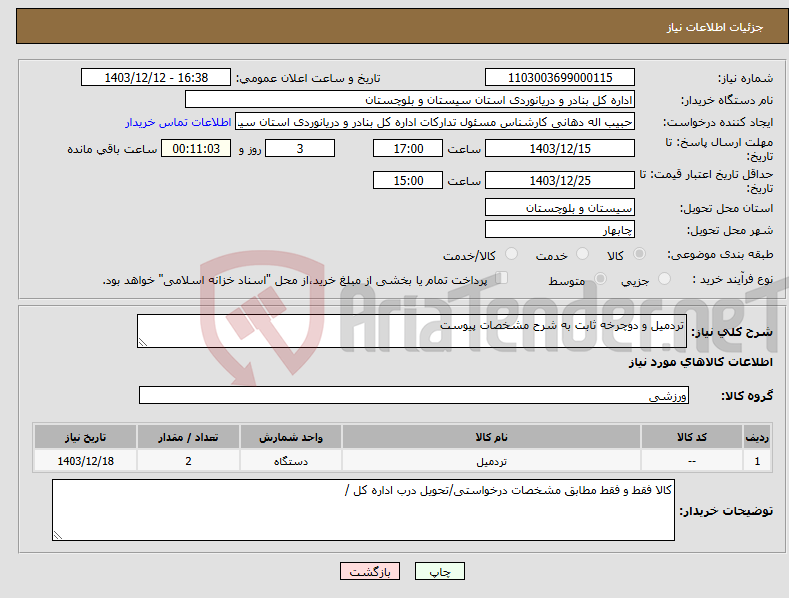This screenshot has height=598, width=789.
Task: Click the دستگاه unit cell
Action: [291, 461]
